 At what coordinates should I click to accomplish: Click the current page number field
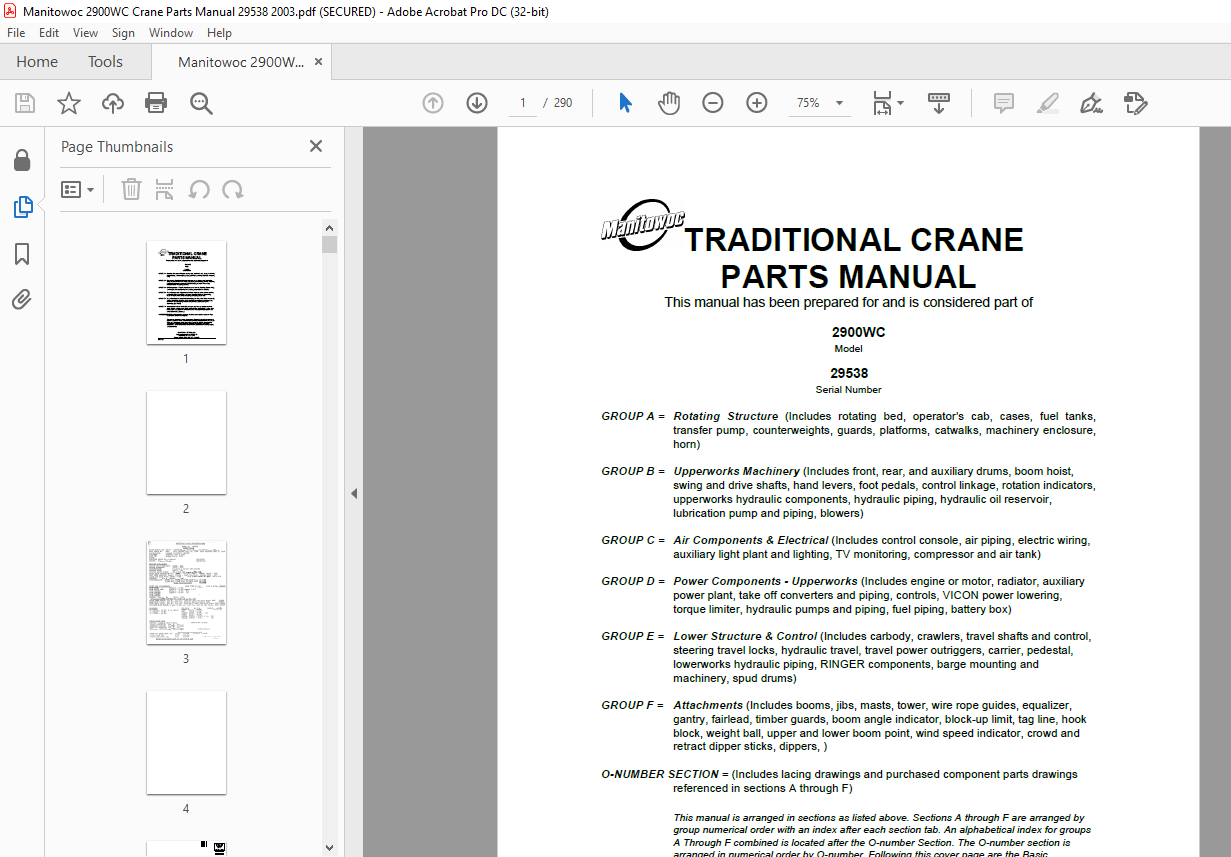pos(522,103)
